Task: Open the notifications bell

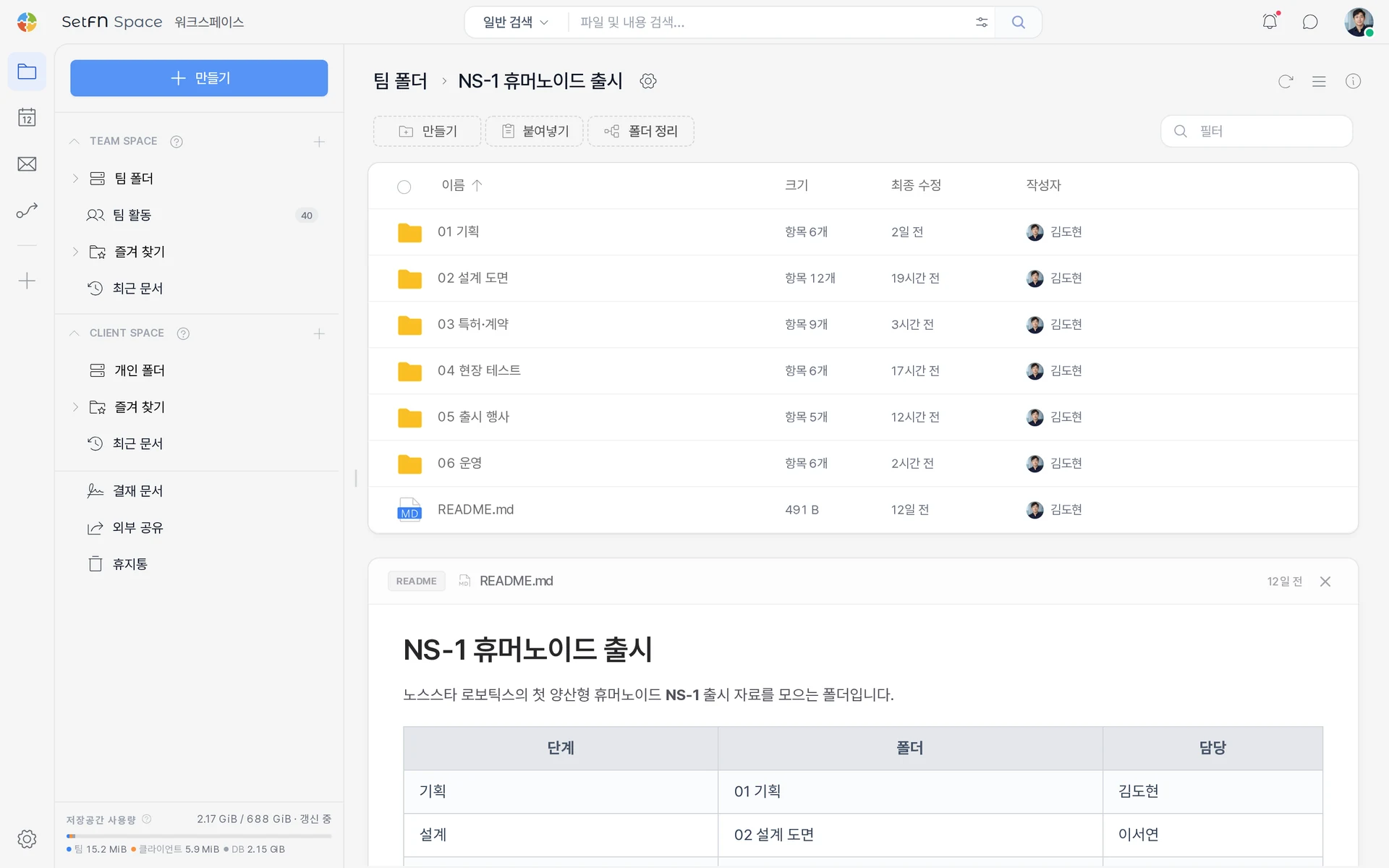Action: [x=1270, y=22]
